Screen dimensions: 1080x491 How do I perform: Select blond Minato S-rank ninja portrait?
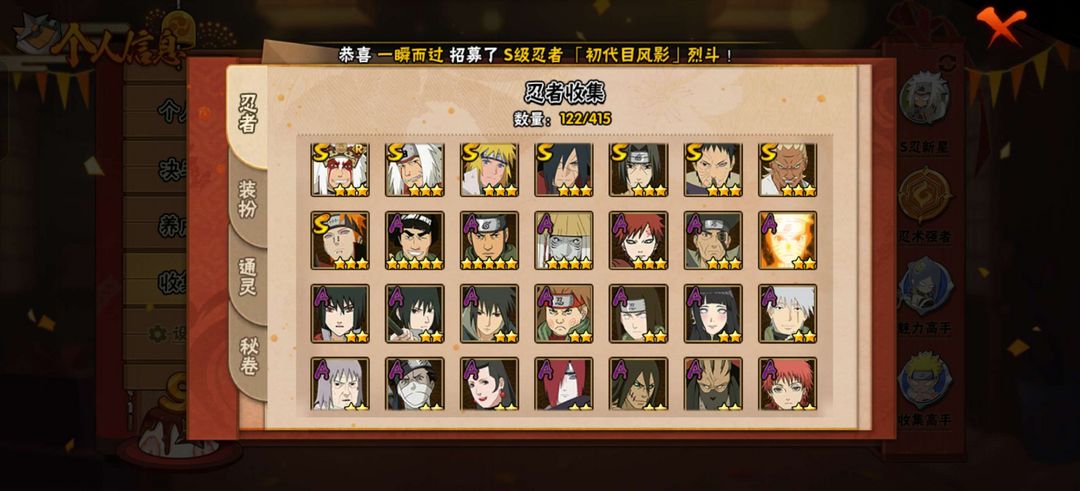(489, 169)
